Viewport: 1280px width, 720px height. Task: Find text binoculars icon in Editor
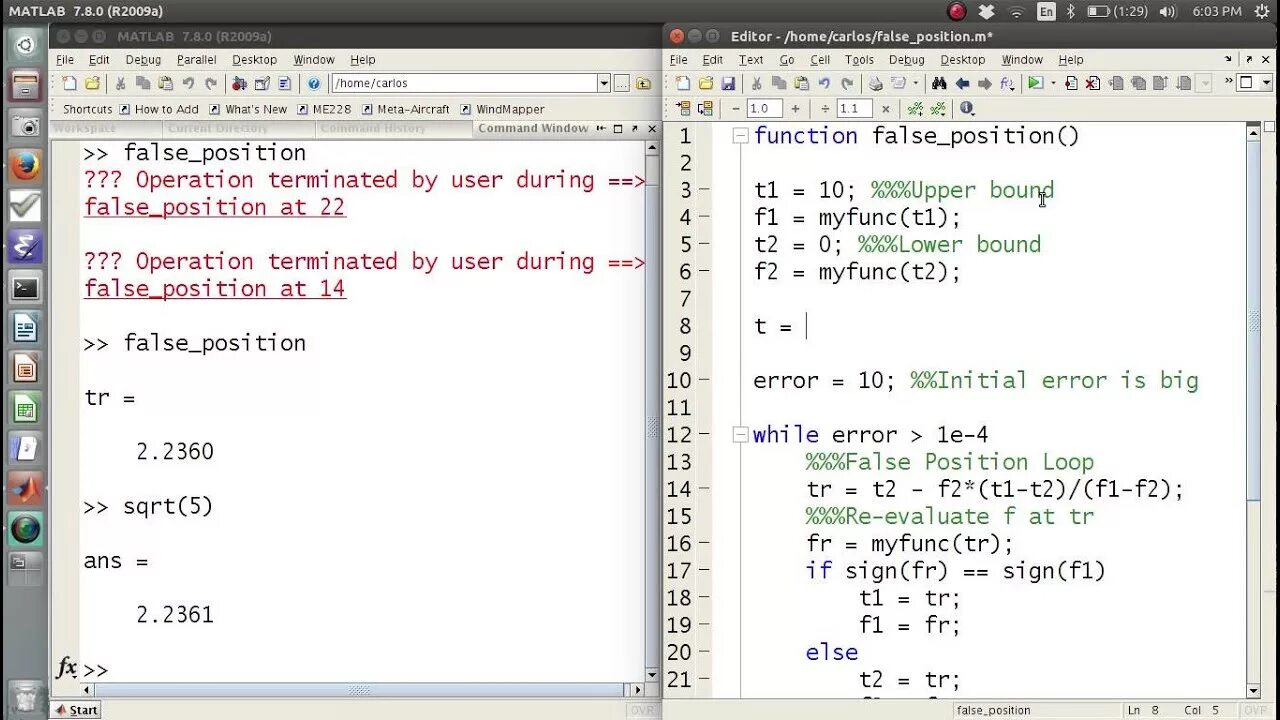[938, 83]
